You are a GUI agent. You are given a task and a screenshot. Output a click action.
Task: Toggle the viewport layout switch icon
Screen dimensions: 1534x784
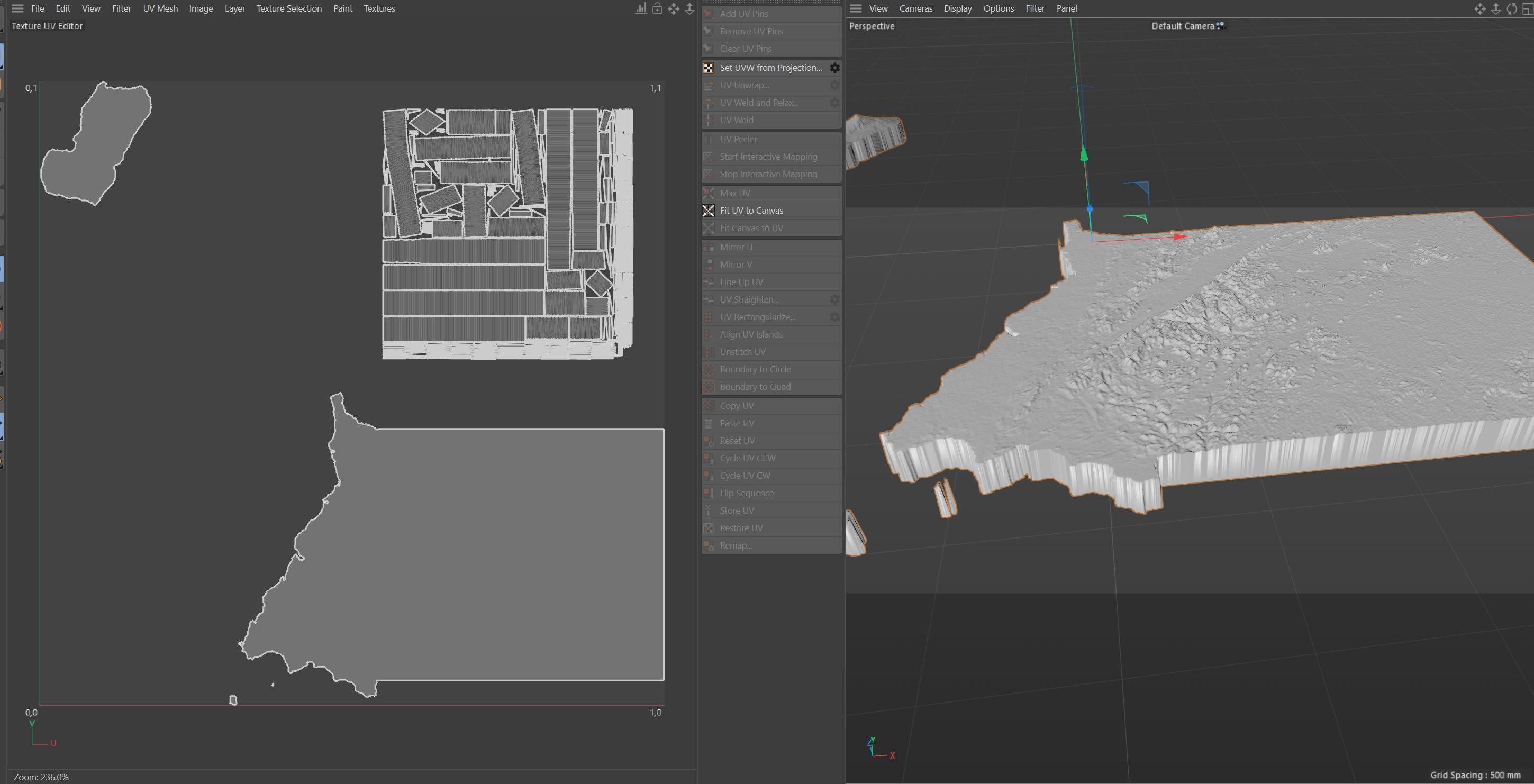coord(1528,8)
